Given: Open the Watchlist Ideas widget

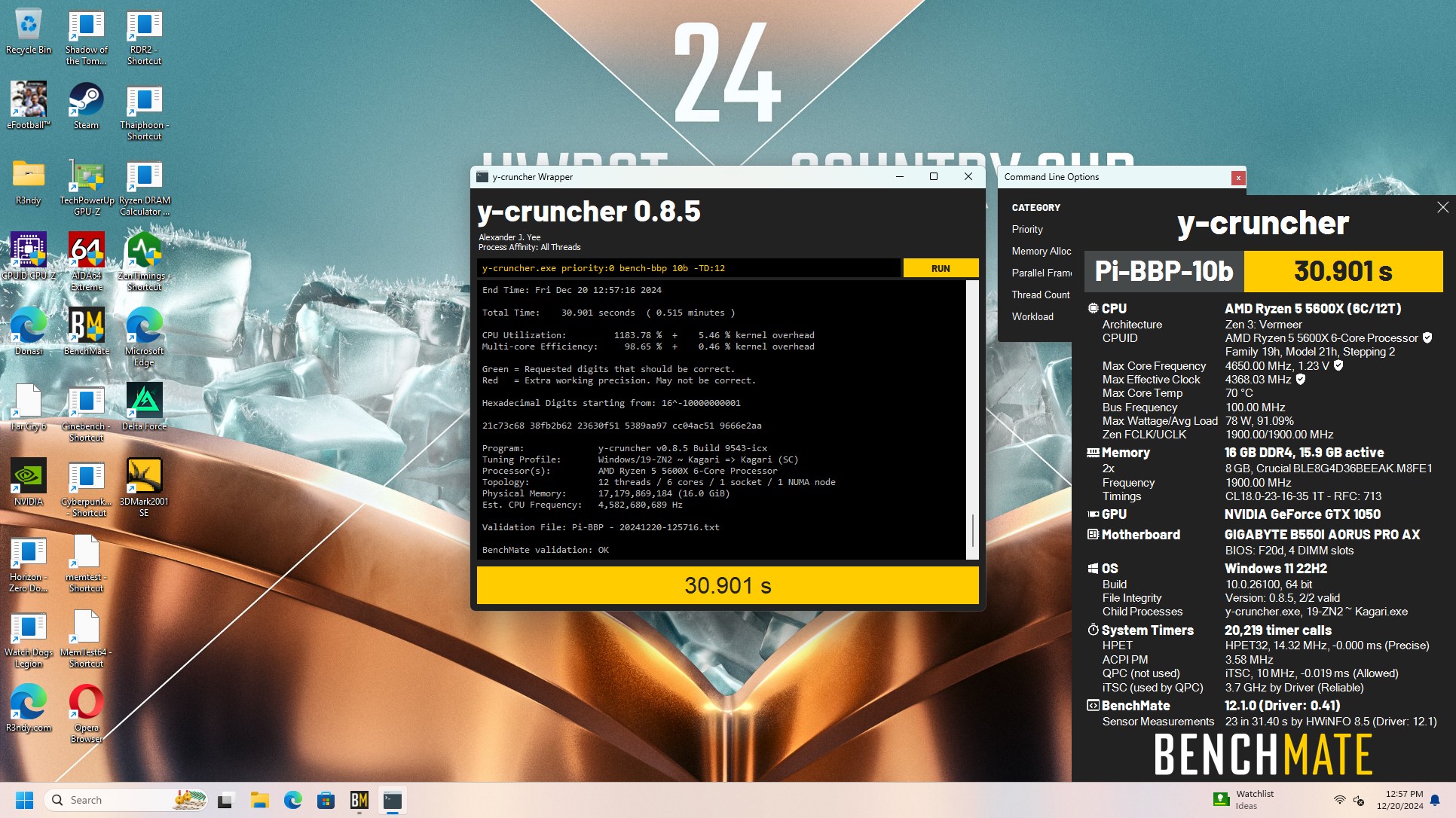Looking at the screenshot, I should point(1243,800).
